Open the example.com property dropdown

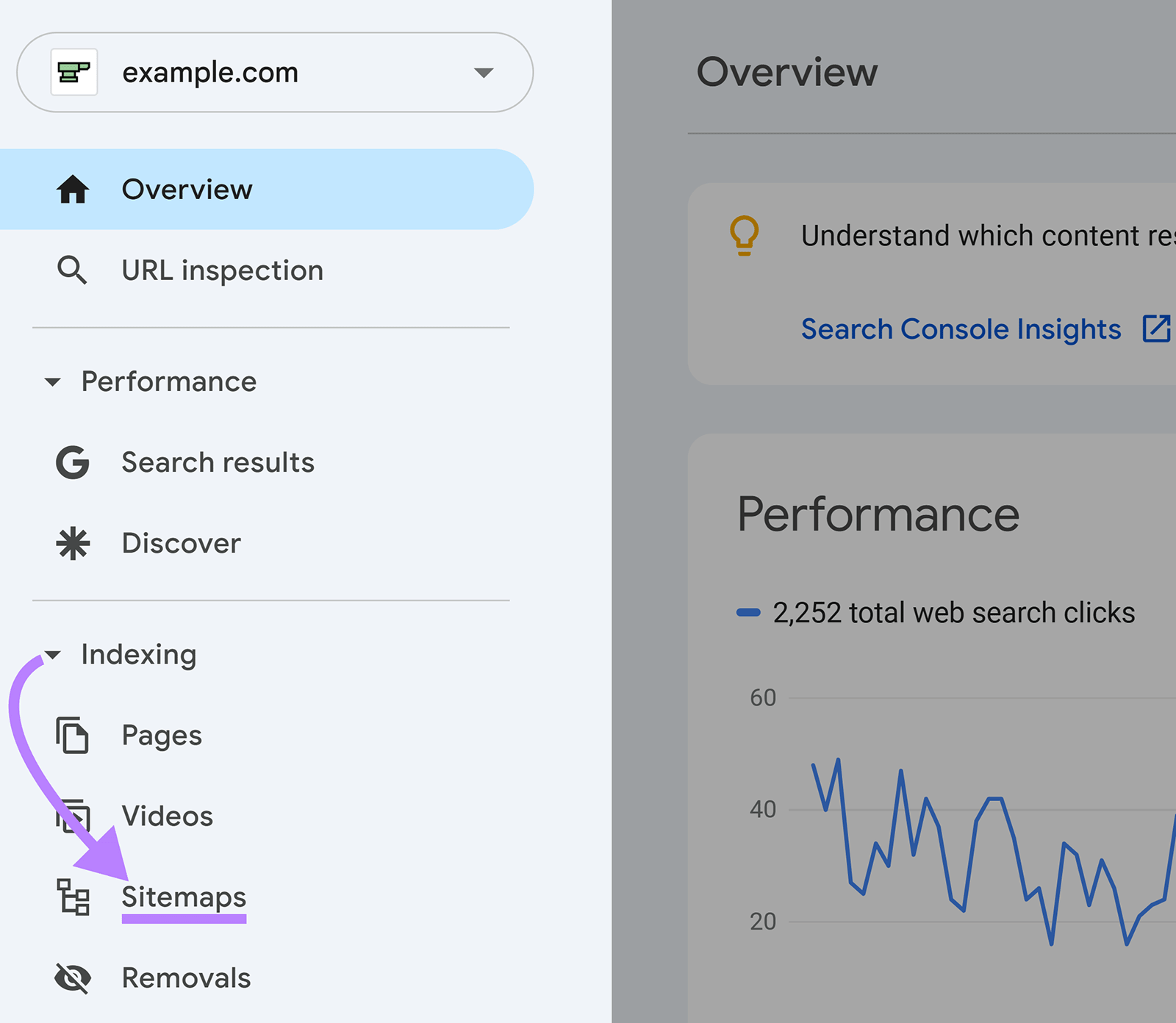pos(483,72)
